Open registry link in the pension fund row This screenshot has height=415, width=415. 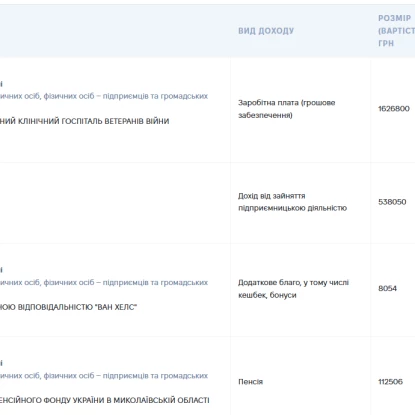pos(104,376)
